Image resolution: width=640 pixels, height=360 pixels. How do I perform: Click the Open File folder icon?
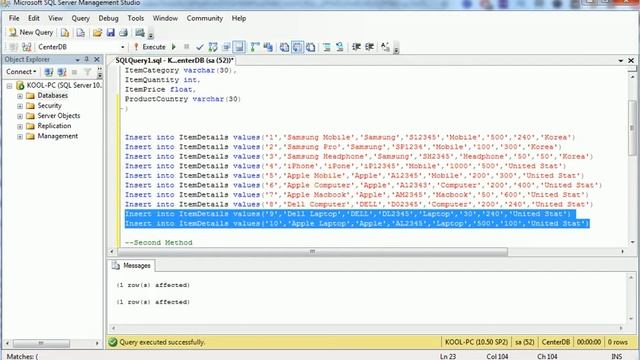coord(97,33)
